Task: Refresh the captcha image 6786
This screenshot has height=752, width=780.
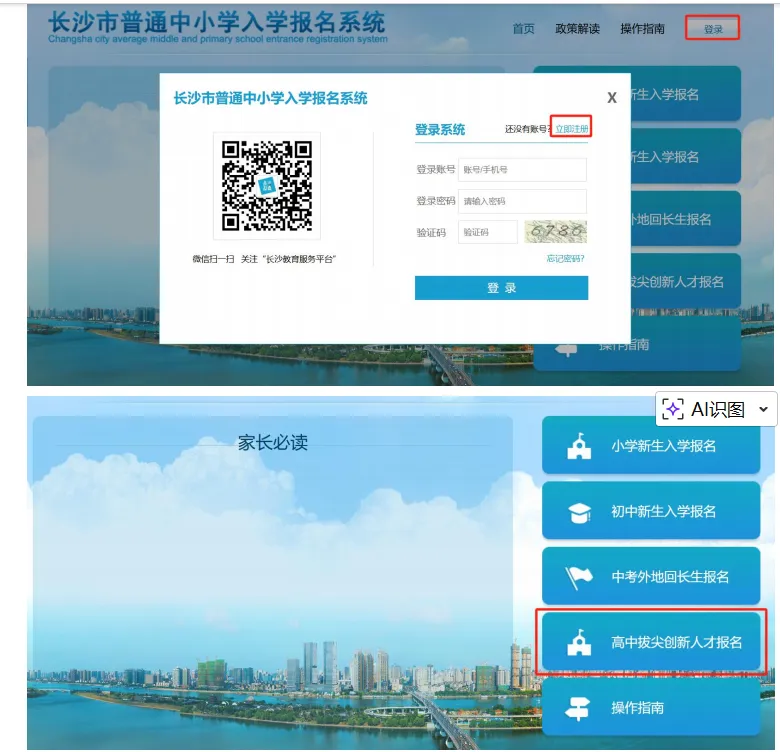Action: click(556, 232)
